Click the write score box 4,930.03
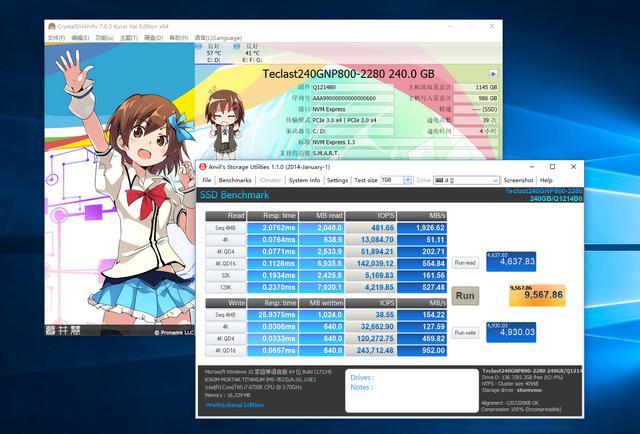 coord(511,332)
